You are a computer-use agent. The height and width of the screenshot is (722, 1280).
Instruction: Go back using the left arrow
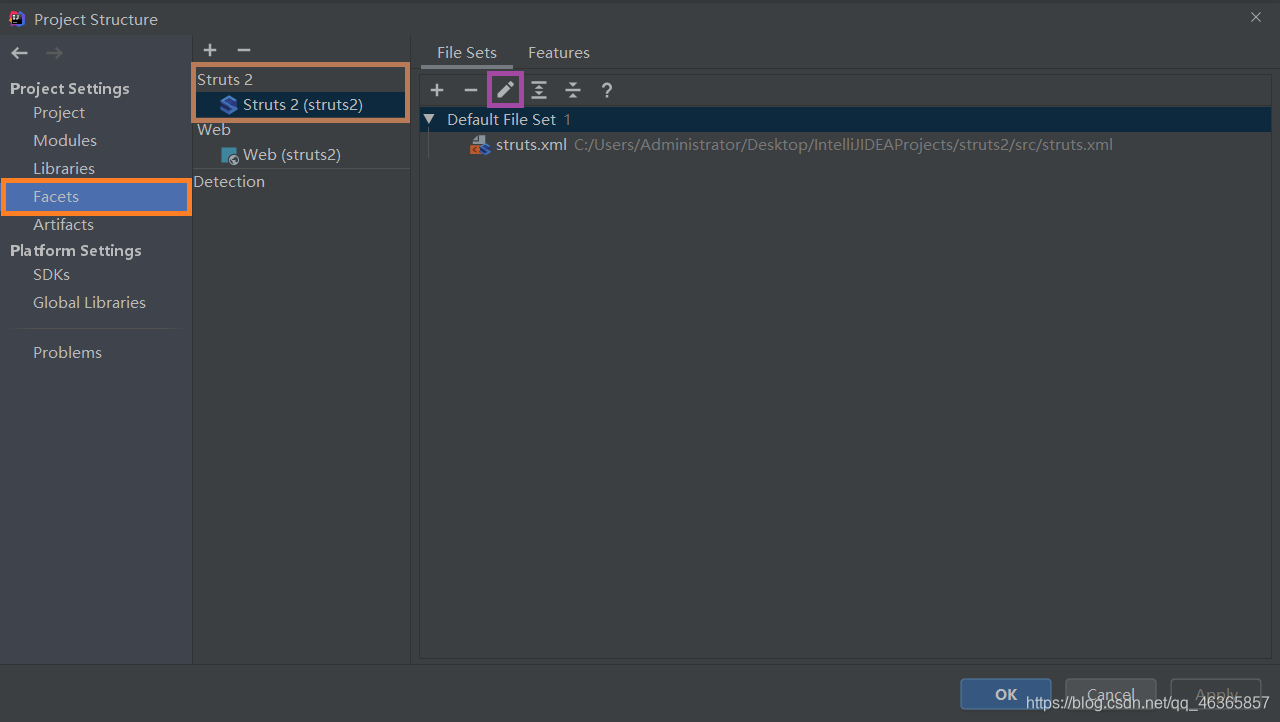(x=19, y=53)
